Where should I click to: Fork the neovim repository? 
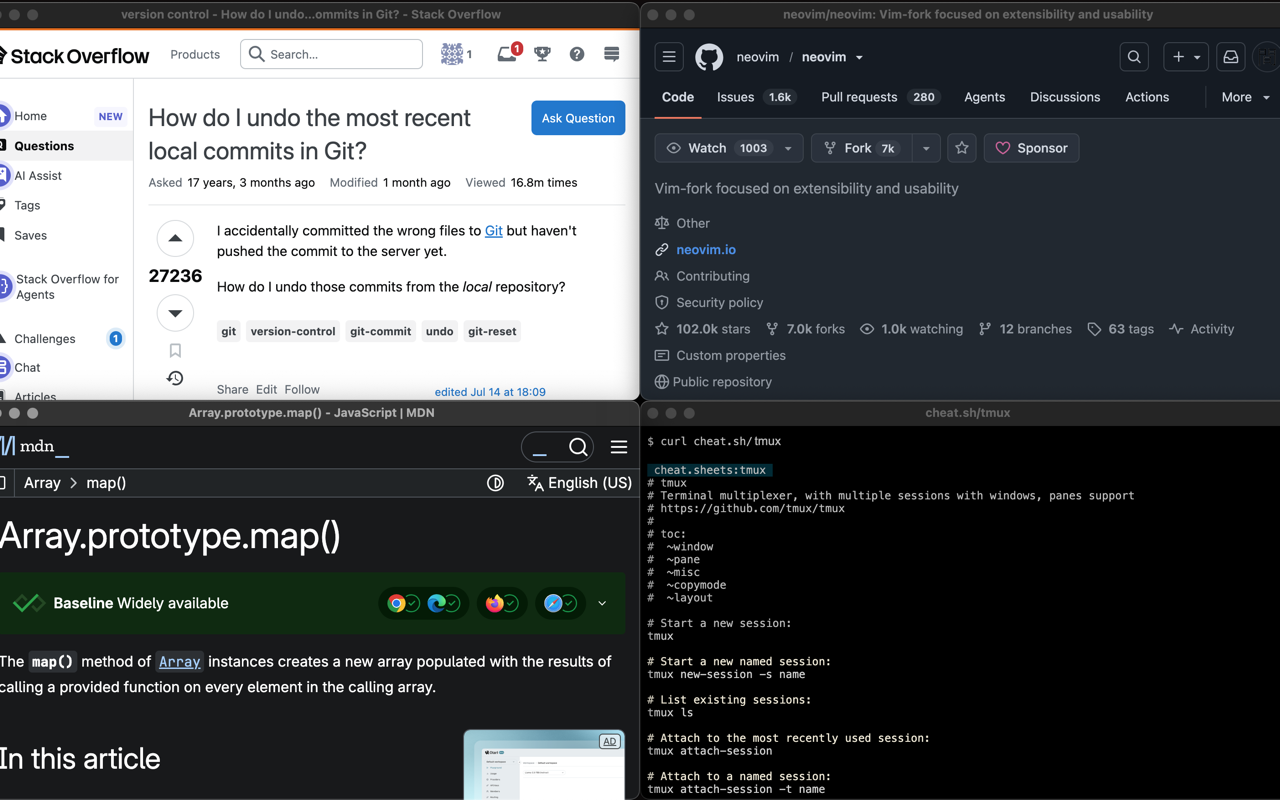click(861, 148)
